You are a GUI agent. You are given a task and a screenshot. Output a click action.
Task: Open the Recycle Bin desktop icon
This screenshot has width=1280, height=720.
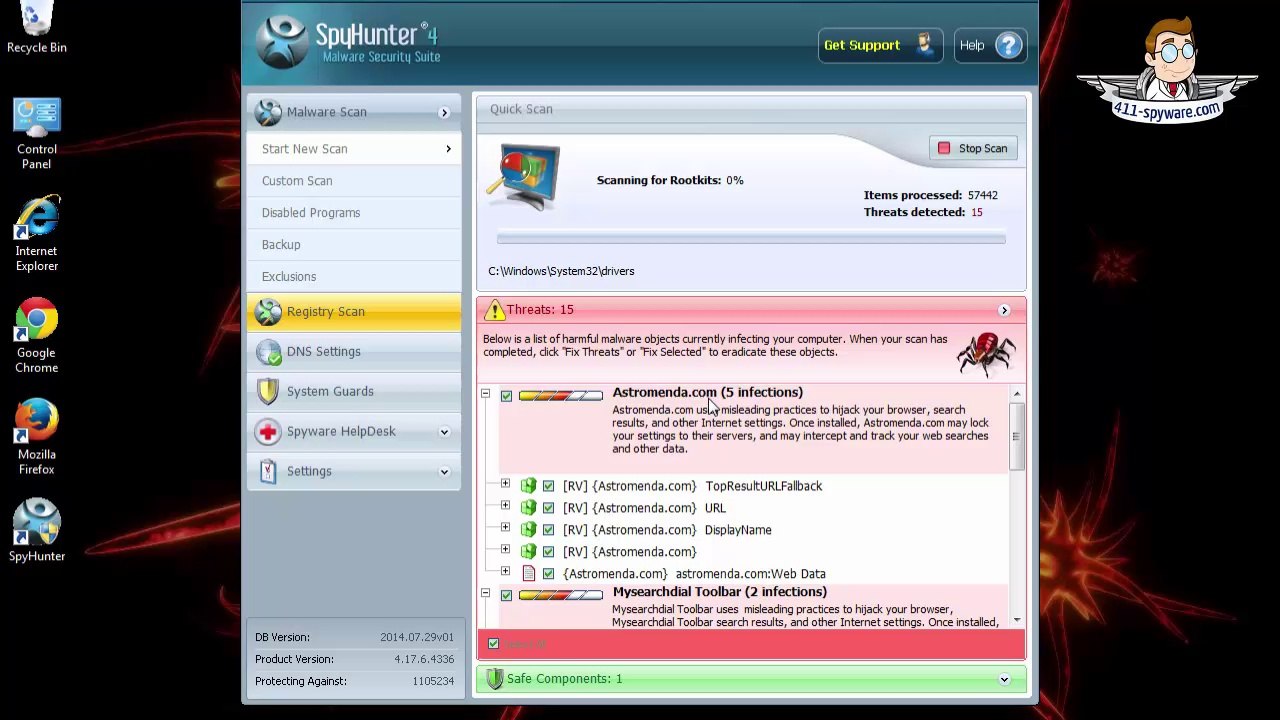37,27
